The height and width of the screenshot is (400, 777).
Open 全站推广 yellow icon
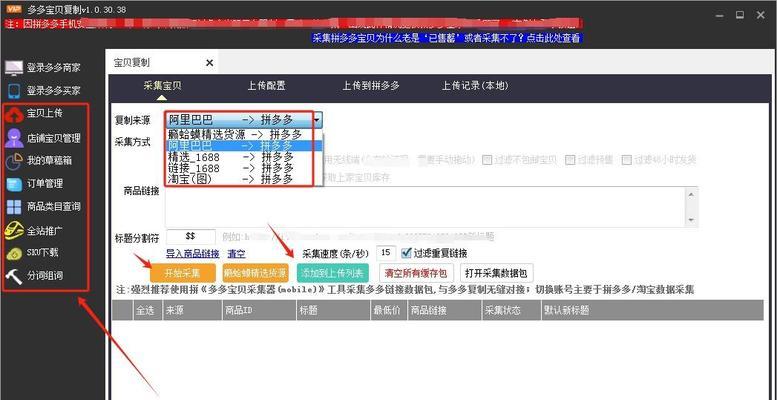[14, 230]
